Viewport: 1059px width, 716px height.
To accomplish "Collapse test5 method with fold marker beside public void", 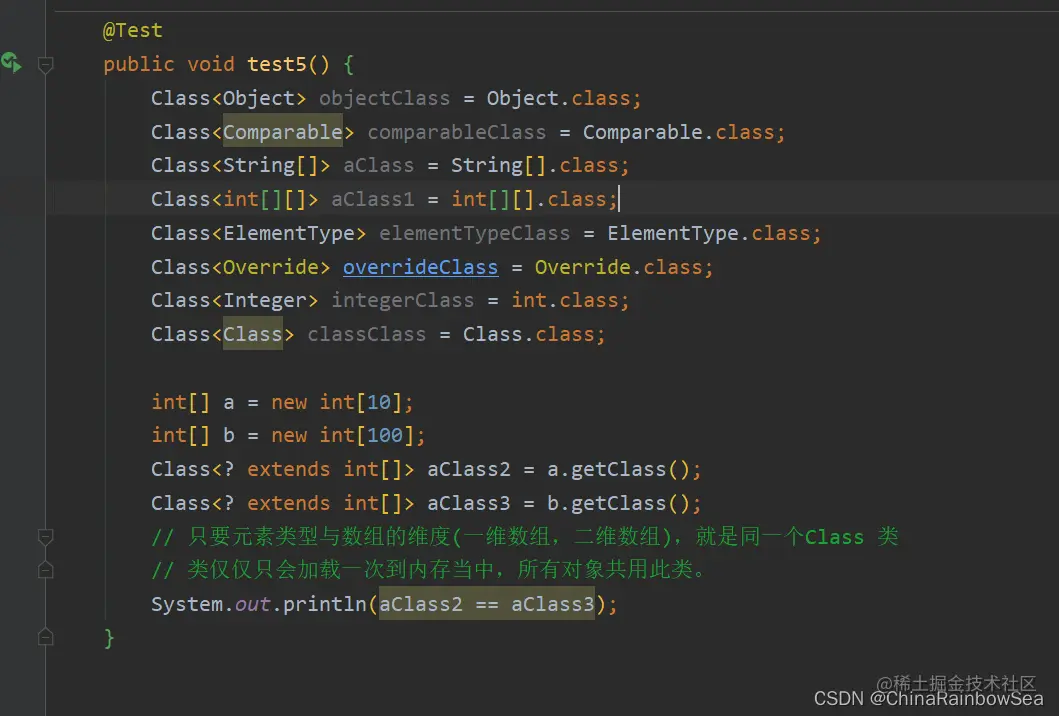I will [x=45, y=65].
